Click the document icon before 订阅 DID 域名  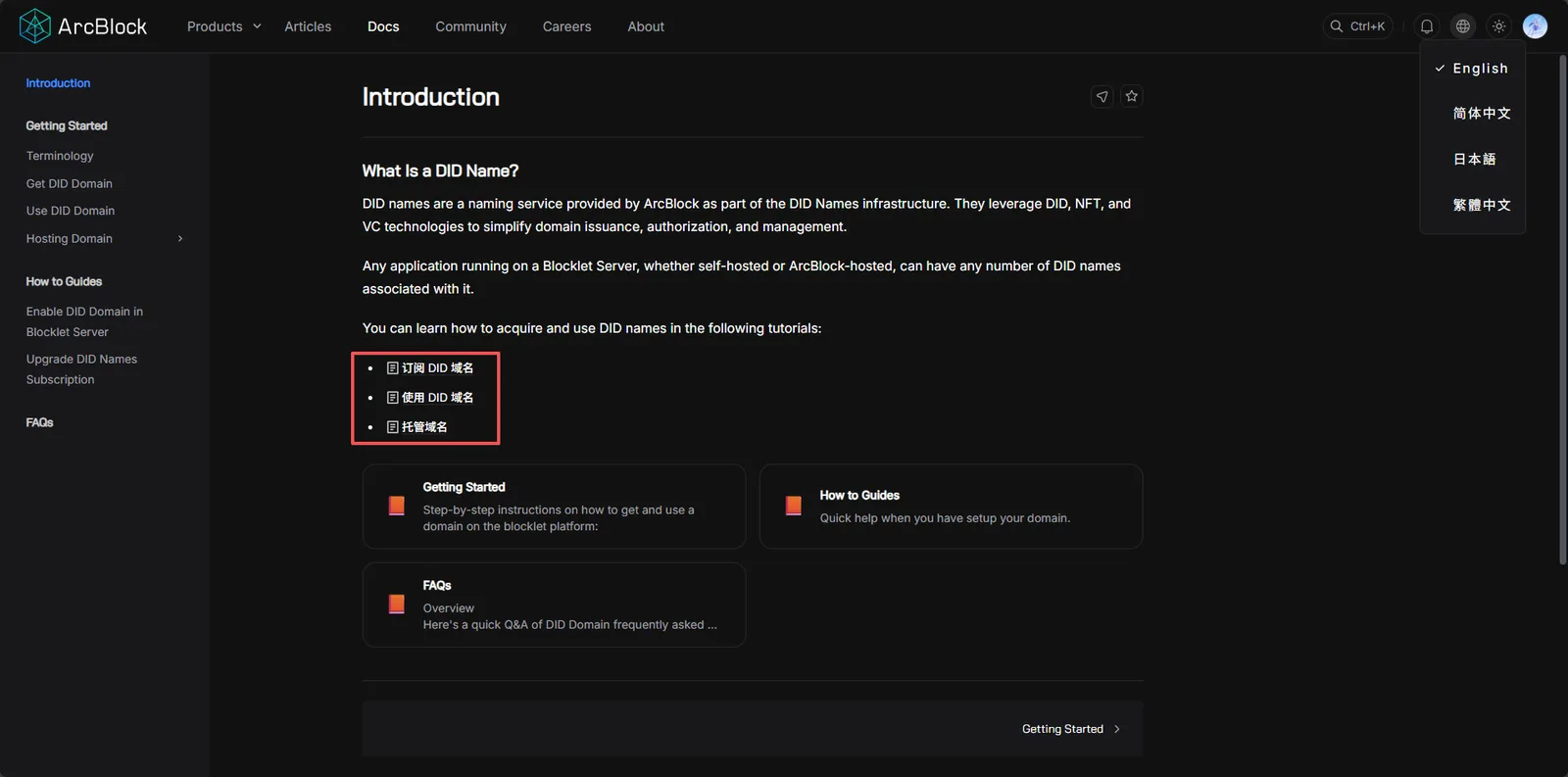(x=393, y=368)
